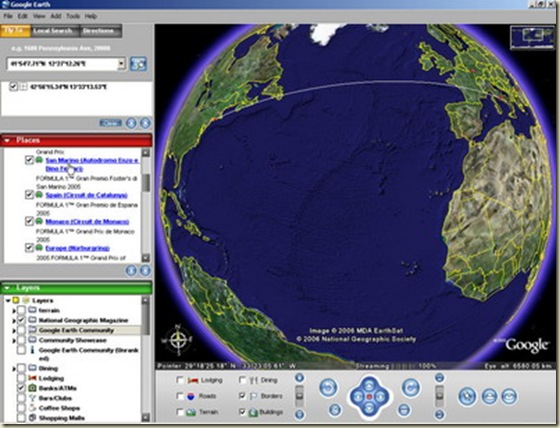This screenshot has width=560, height=428.
Task: Click the compass on the globe view
Action: pos(178,340)
